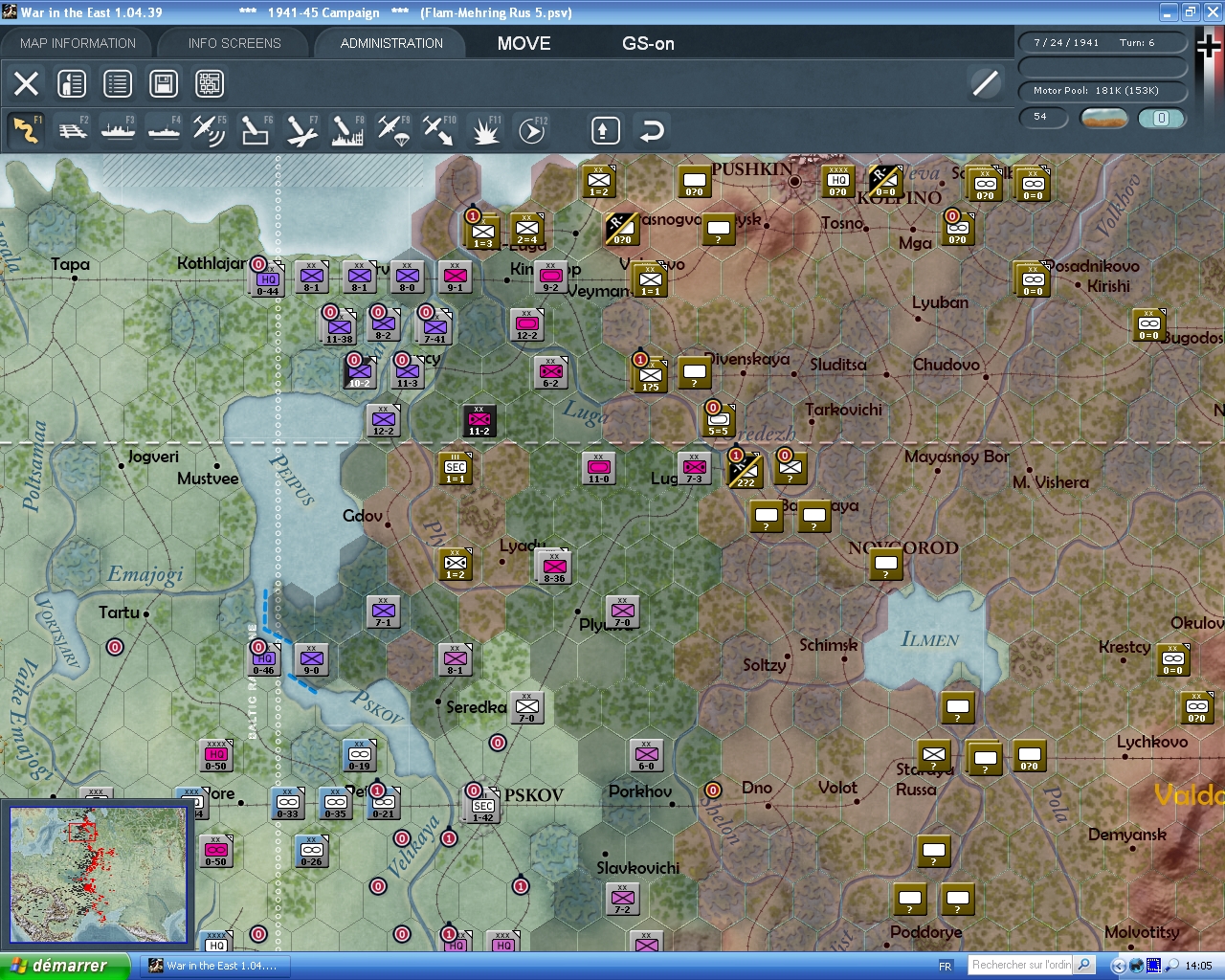1225x980 pixels.
Task: Select the Soviet 5=5 unit counter
Action: [x=718, y=420]
